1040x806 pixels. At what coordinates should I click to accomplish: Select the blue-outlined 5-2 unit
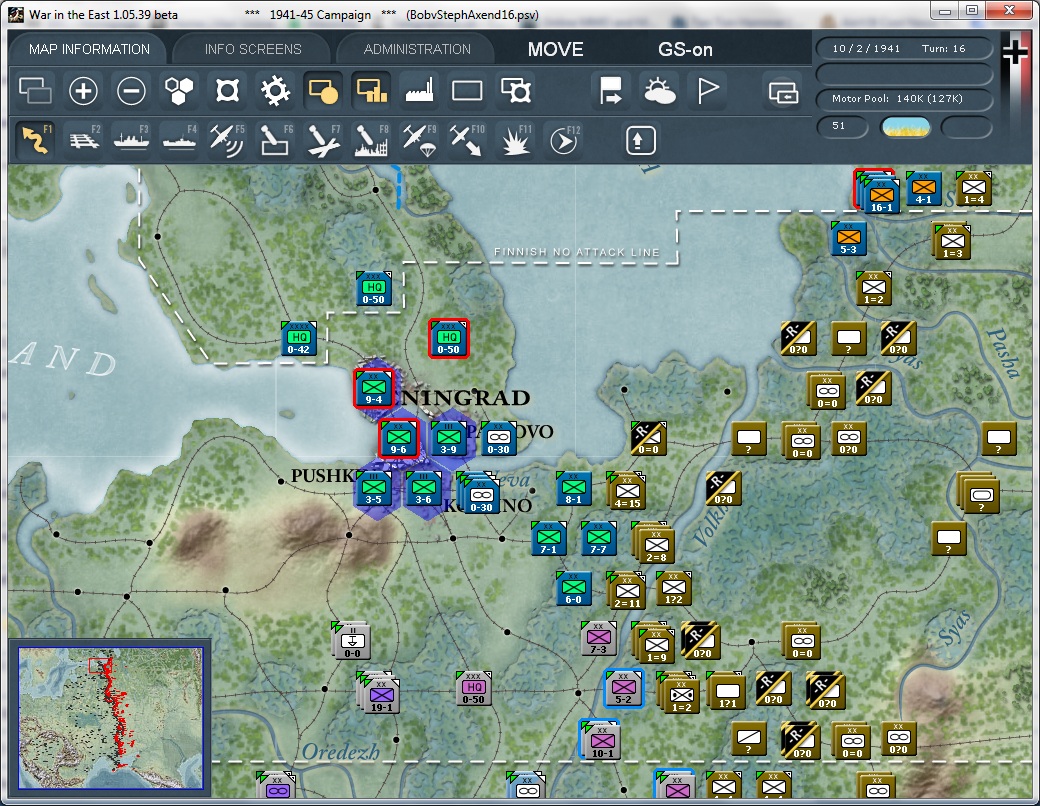[x=623, y=689]
